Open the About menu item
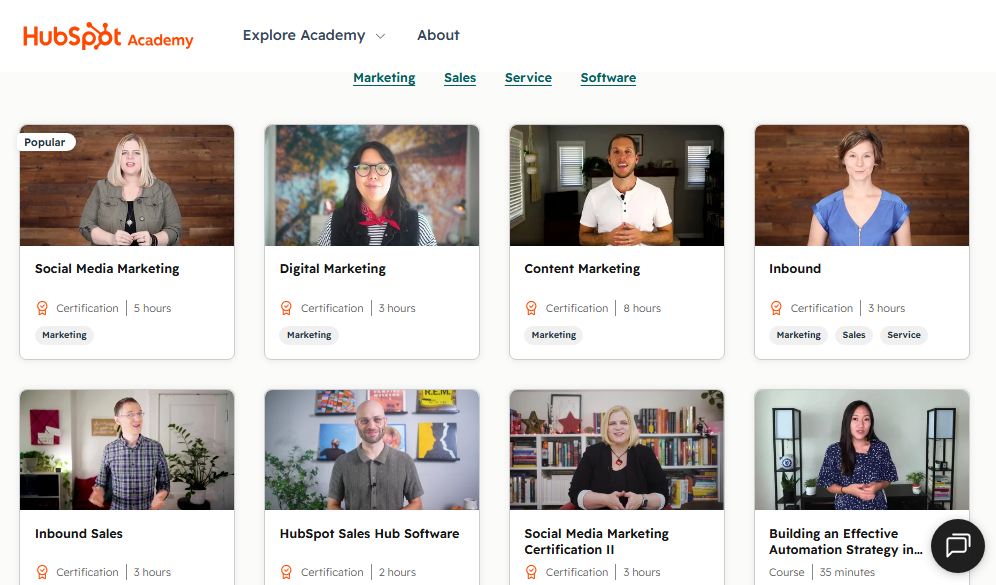This screenshot has height=585, width=996. [x=438, y=36]
